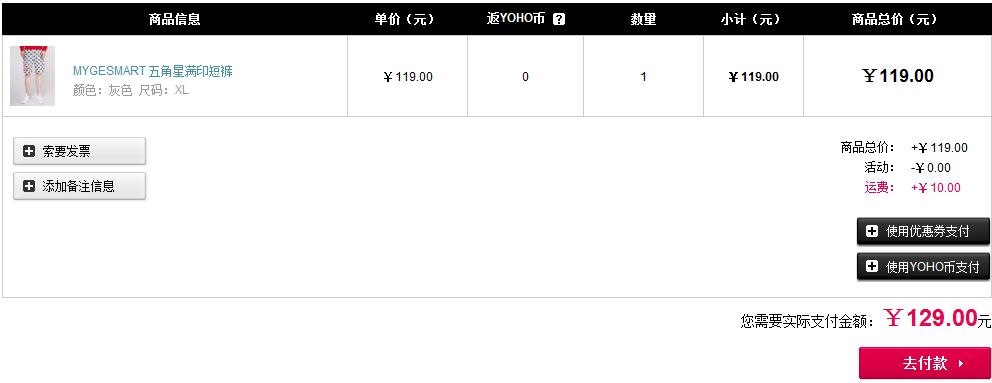
Task: Click the plus icon on 使用优惠券支付
Action: point(872,232)
